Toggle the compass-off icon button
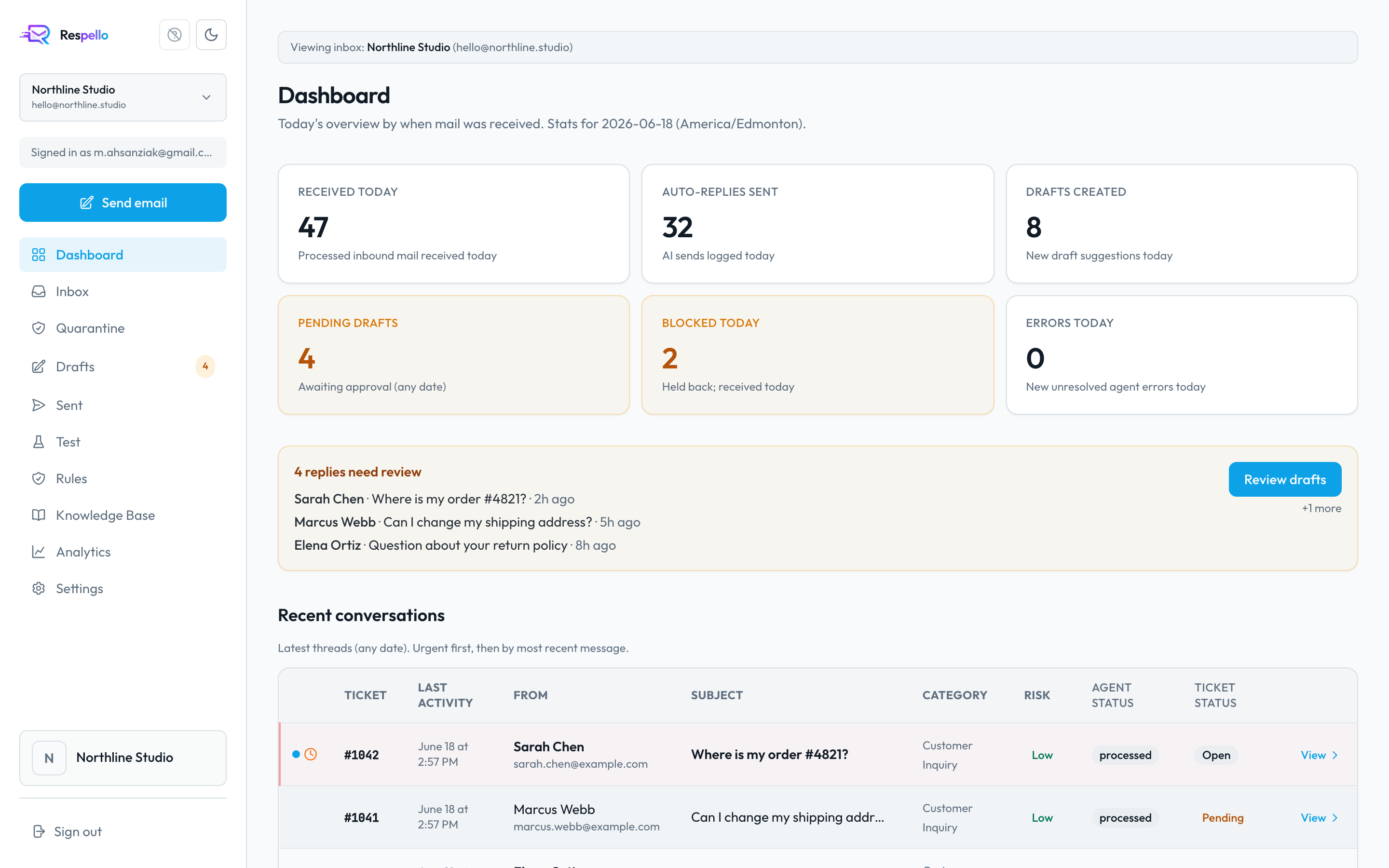 (x=175, y=35)
